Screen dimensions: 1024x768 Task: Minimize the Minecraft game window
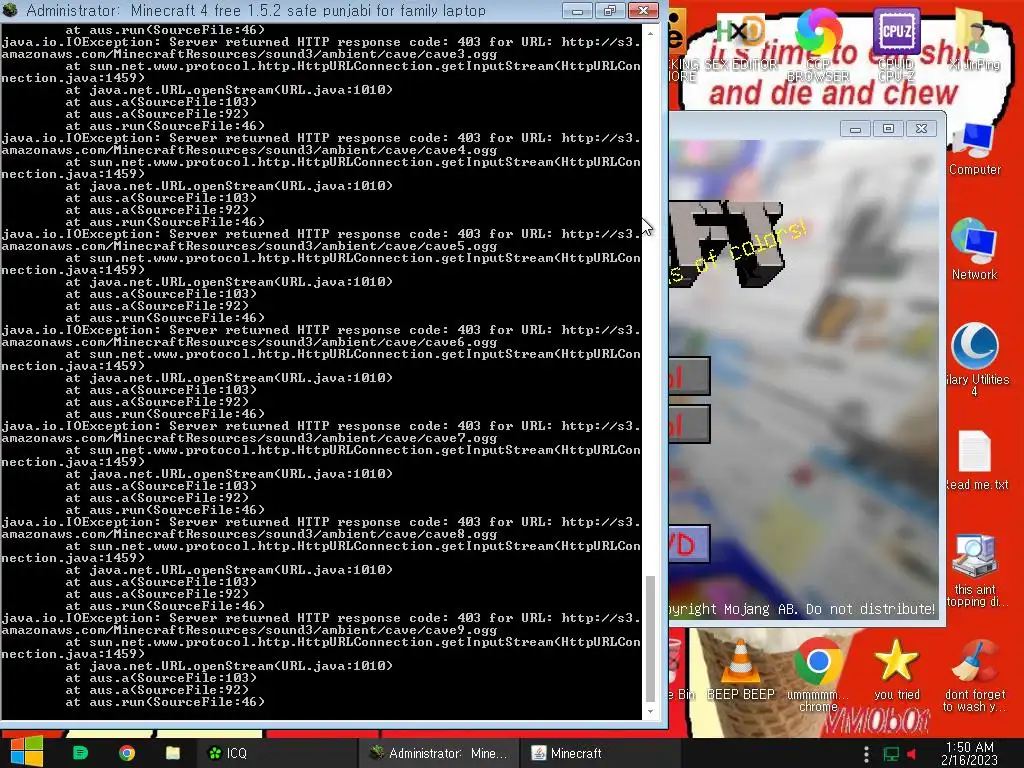click(x=856, y=129)
